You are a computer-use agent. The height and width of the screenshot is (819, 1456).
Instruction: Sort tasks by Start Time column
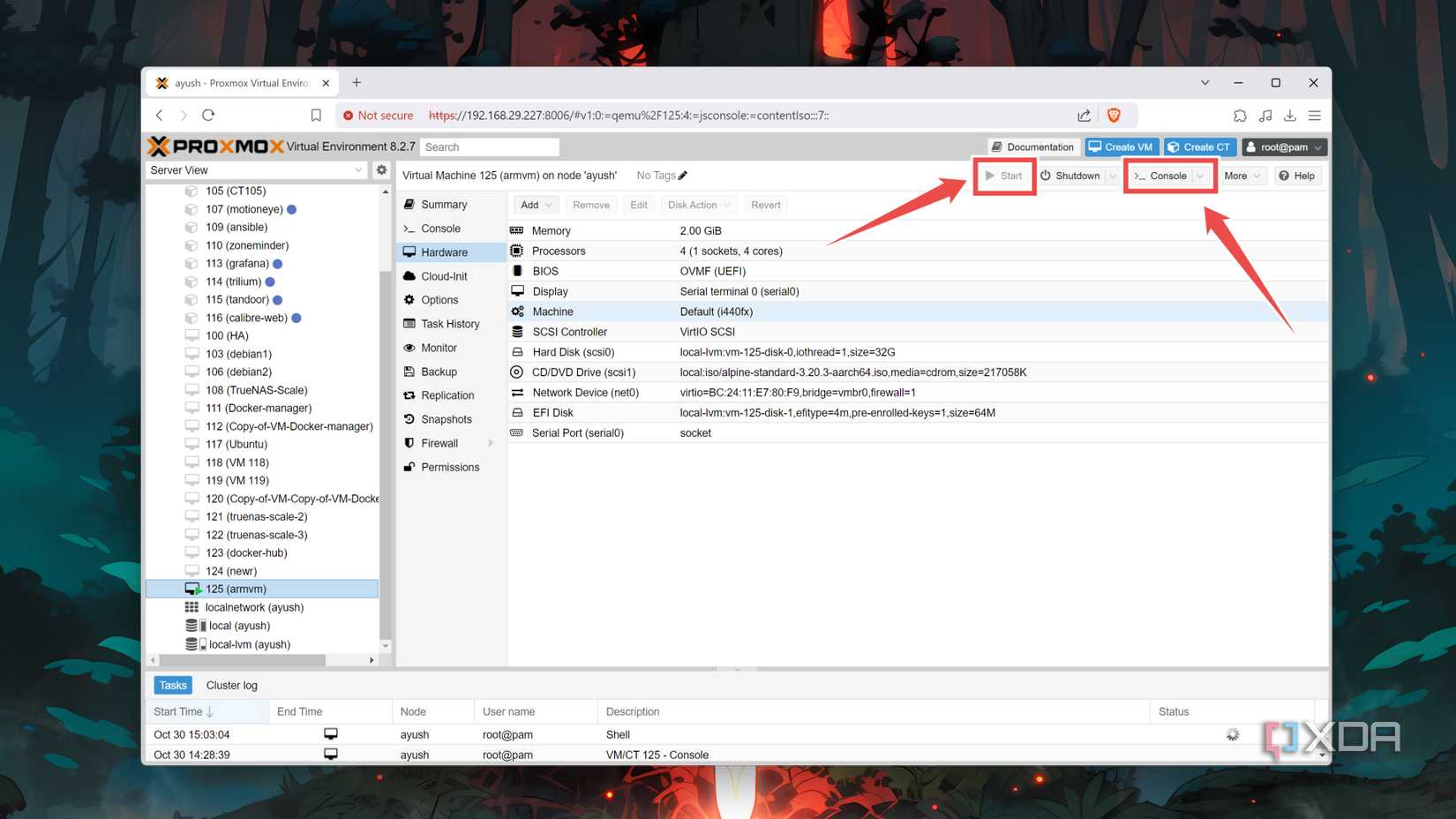click(x=206, y=711)
